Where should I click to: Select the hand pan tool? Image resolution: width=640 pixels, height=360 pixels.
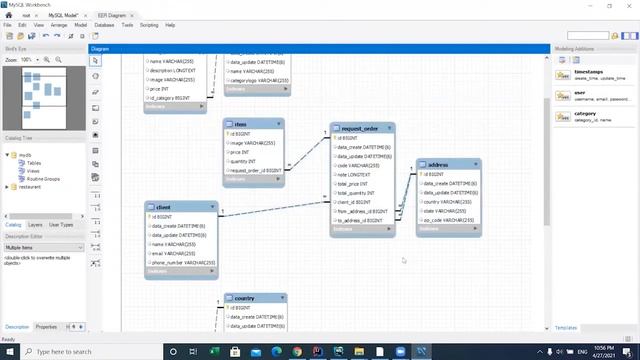point(96,76)
